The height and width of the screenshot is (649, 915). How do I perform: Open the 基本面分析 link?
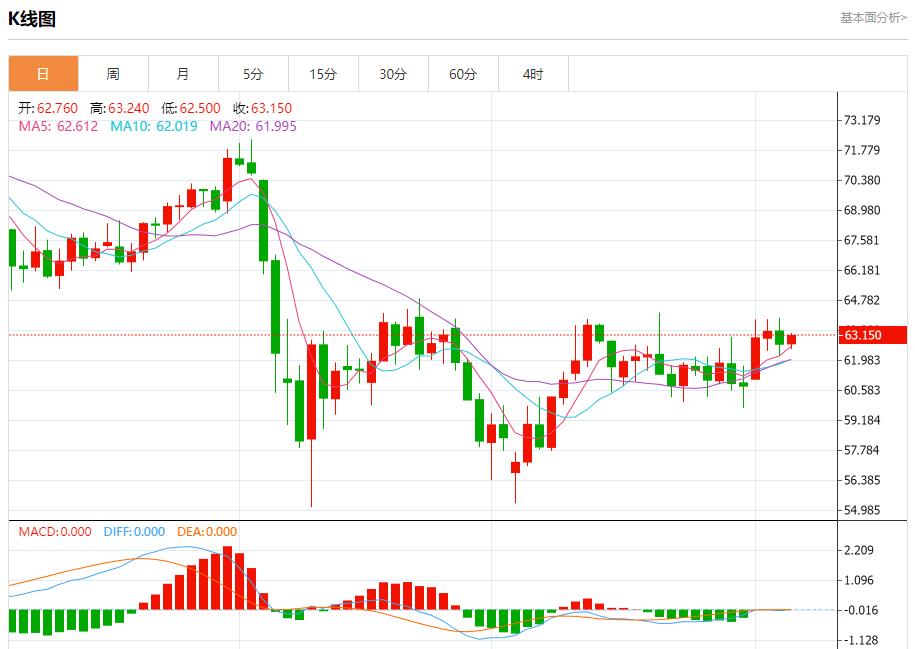pyautogui.click(x=872, y=18)
